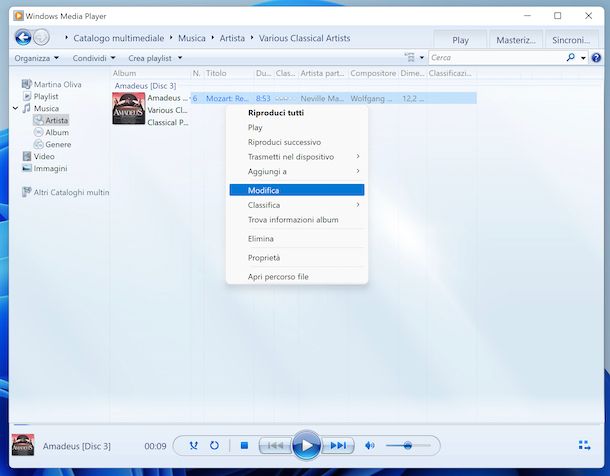
Task: Click Catalogo multimediale in breadcrumb
Action: tap(119, 38)
